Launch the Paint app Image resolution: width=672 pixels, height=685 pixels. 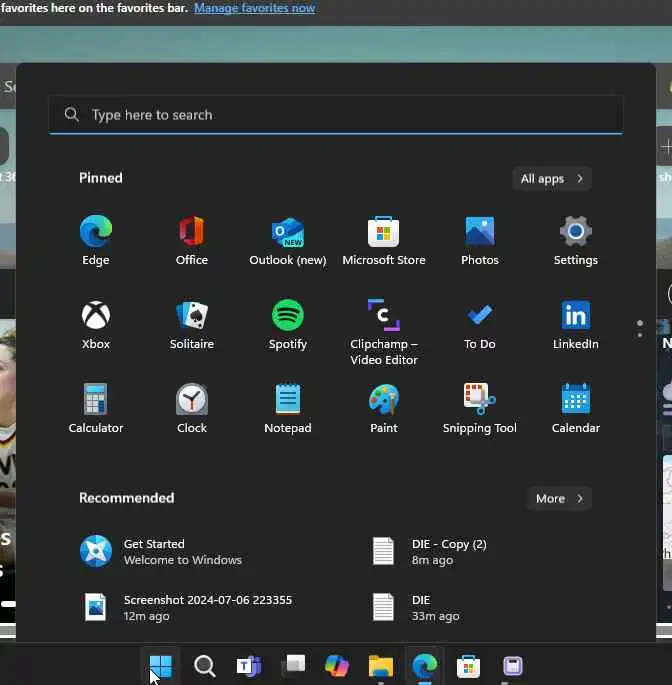[x=384, y=408]
